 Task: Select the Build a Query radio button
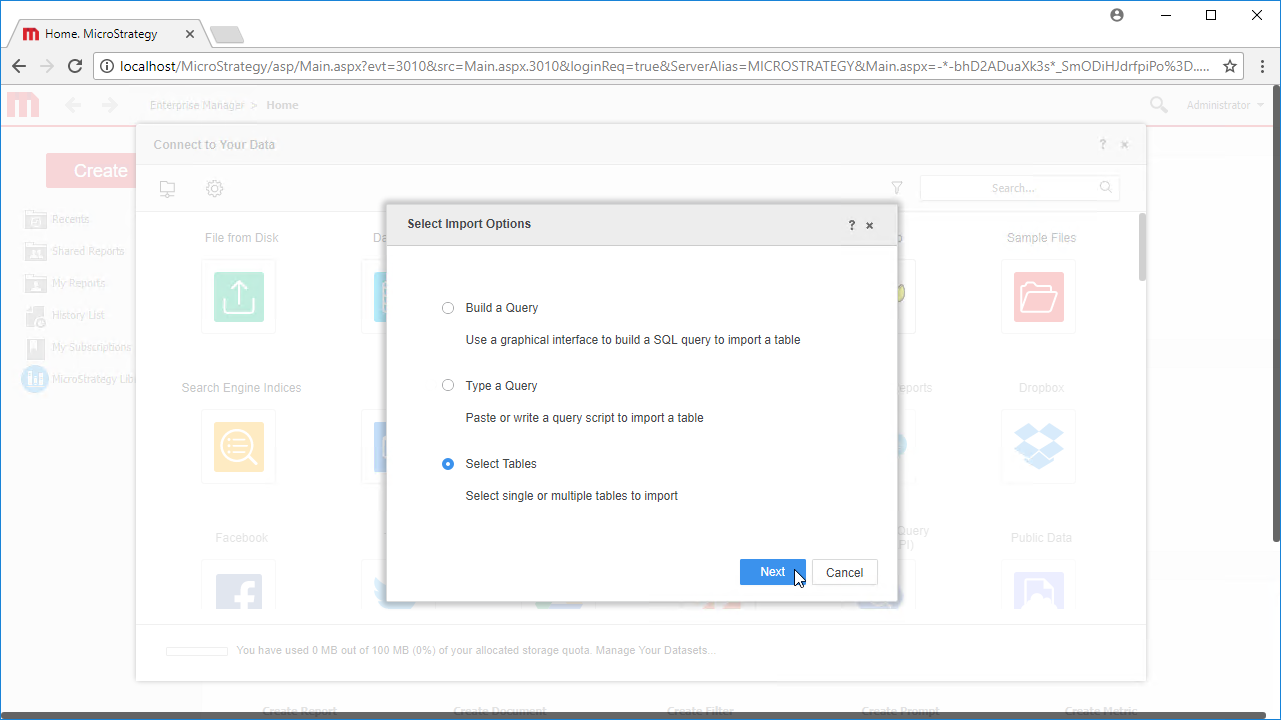pyautogui.click(x=448, y=308)
